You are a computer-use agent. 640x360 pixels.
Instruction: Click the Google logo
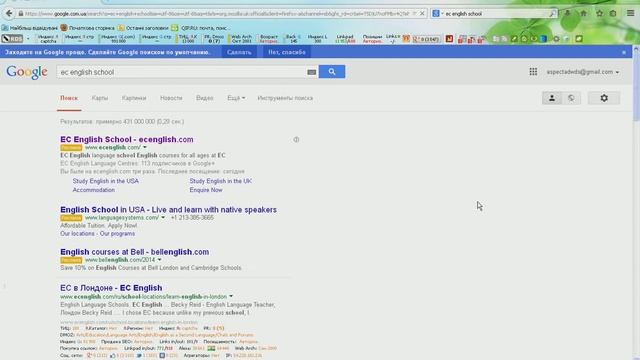point(27,72)
